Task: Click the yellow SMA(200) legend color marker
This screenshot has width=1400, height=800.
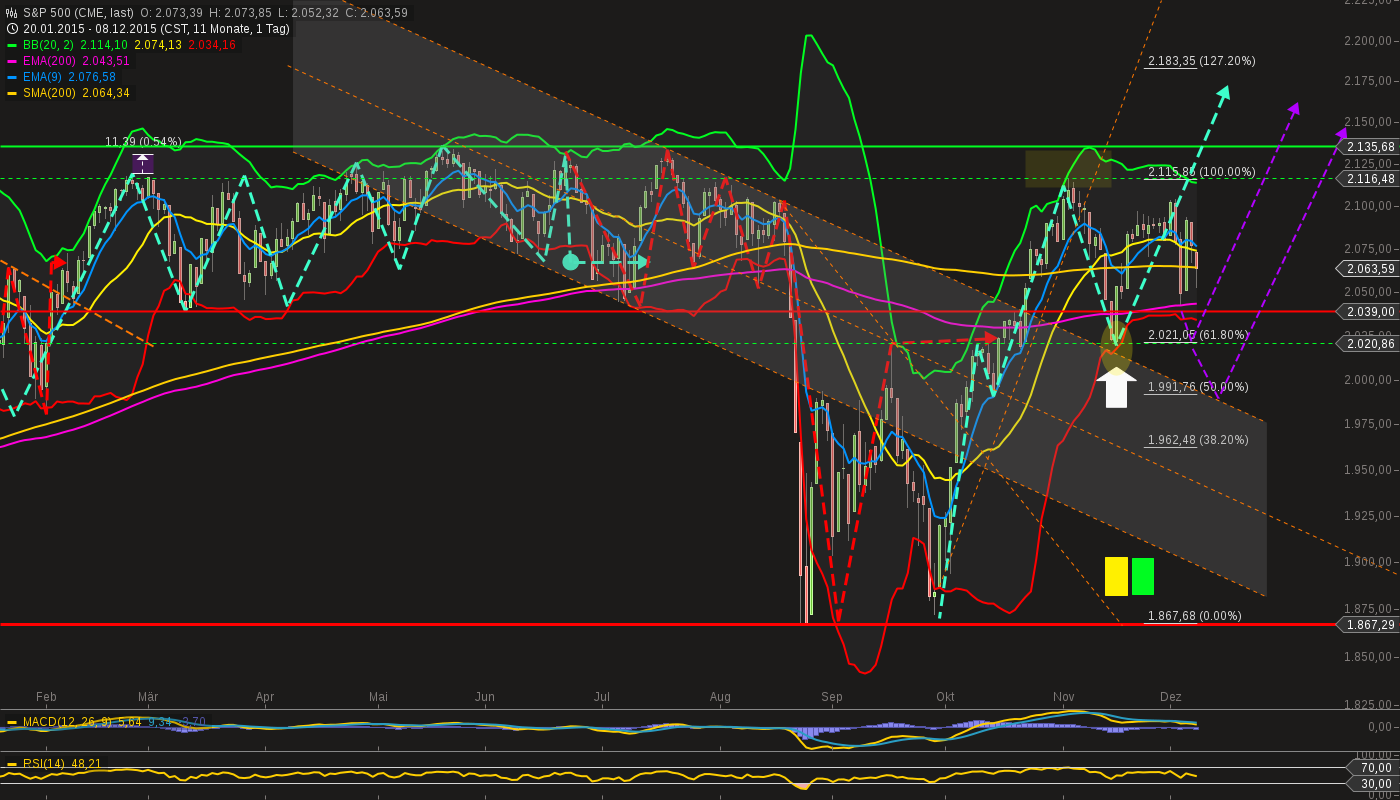Action: (x=12, y=93)
